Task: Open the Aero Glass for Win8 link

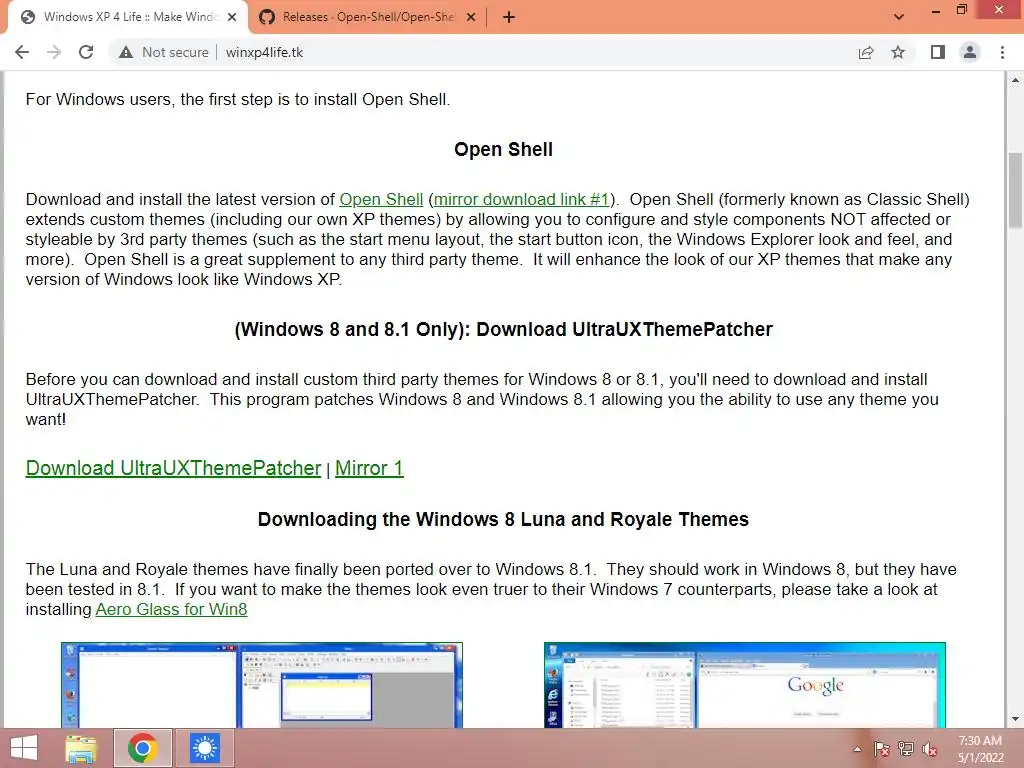Action: point(171,609)
